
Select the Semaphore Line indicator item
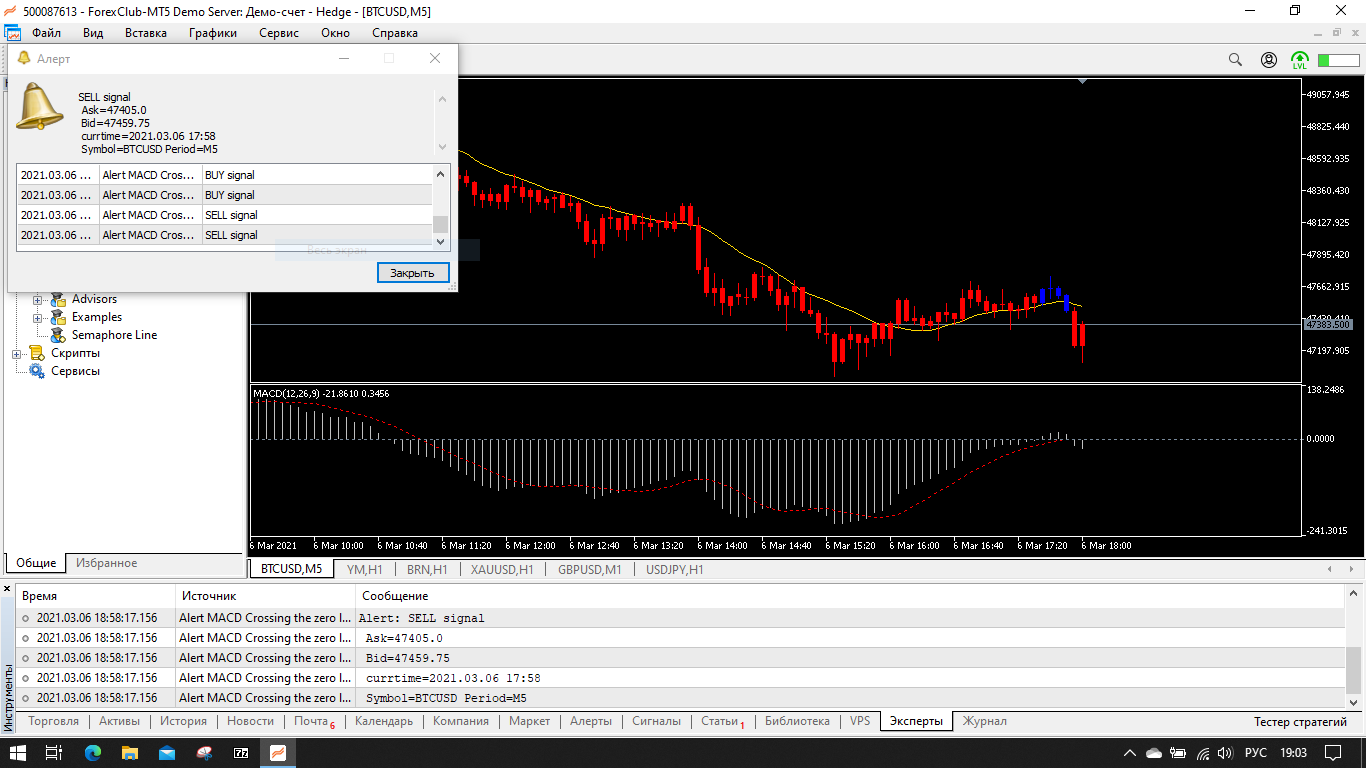click(x=114, y=335)
